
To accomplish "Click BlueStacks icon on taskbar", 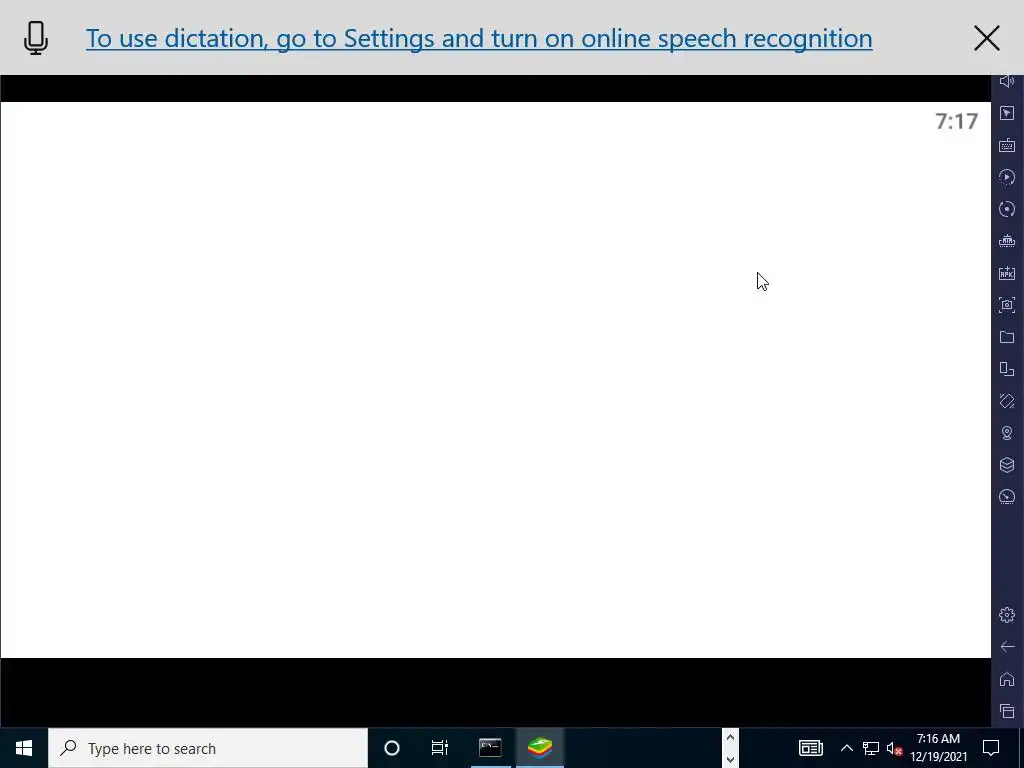I will [540, 748].
